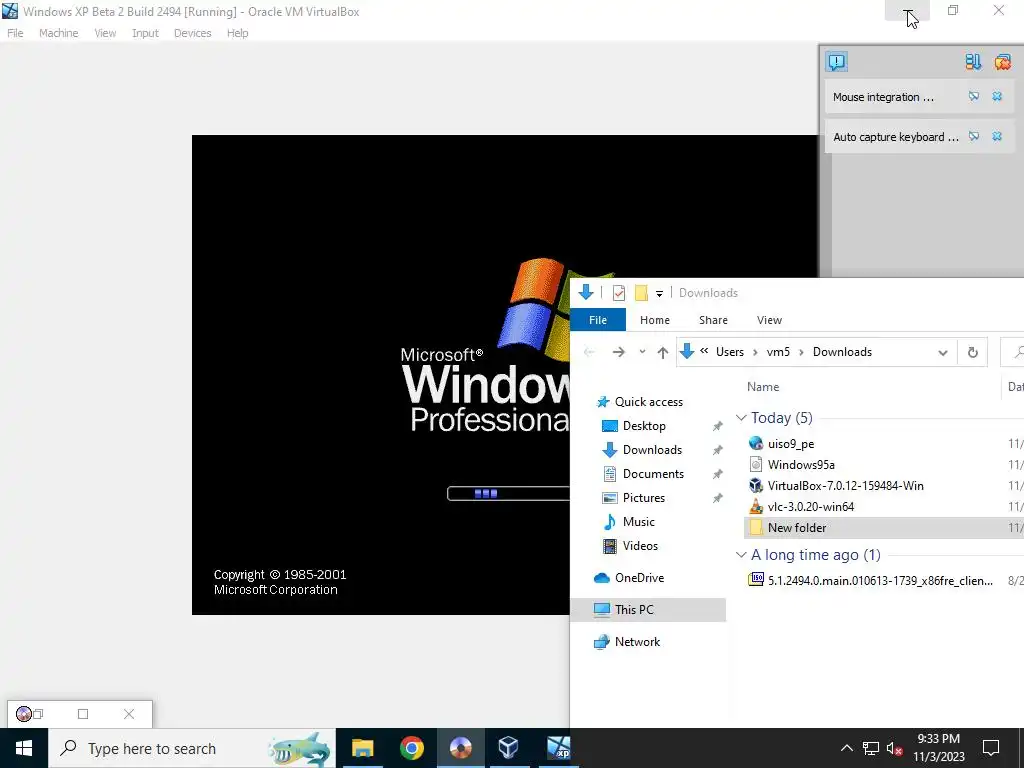Screen dimensions: 1024x768
Task: Click the notification order sort icon
Action: pos(973,61)
